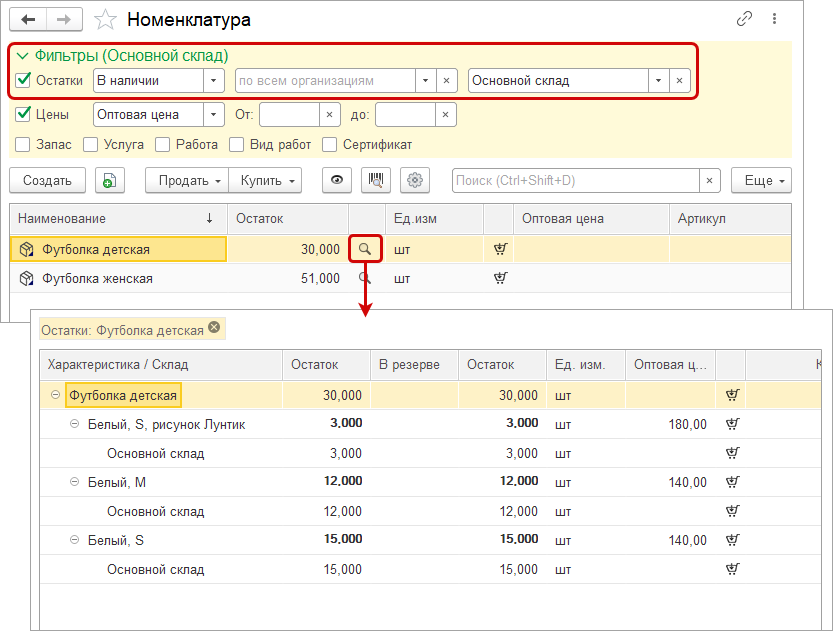This screenshot has width=833, height=631.
Task: Toggle the Цены checkbox
Action: coord(23,114)
